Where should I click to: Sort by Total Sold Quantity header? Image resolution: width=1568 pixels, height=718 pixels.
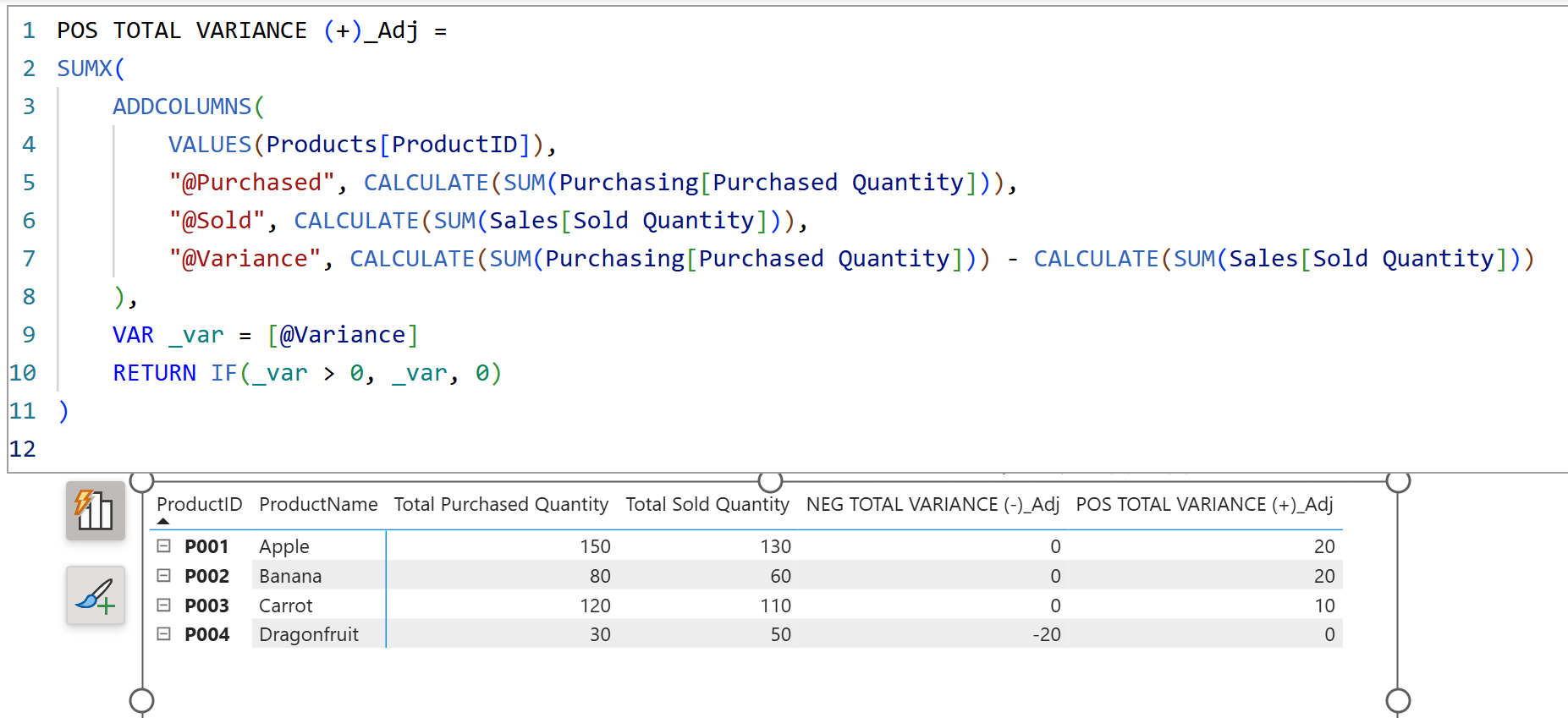707,504
